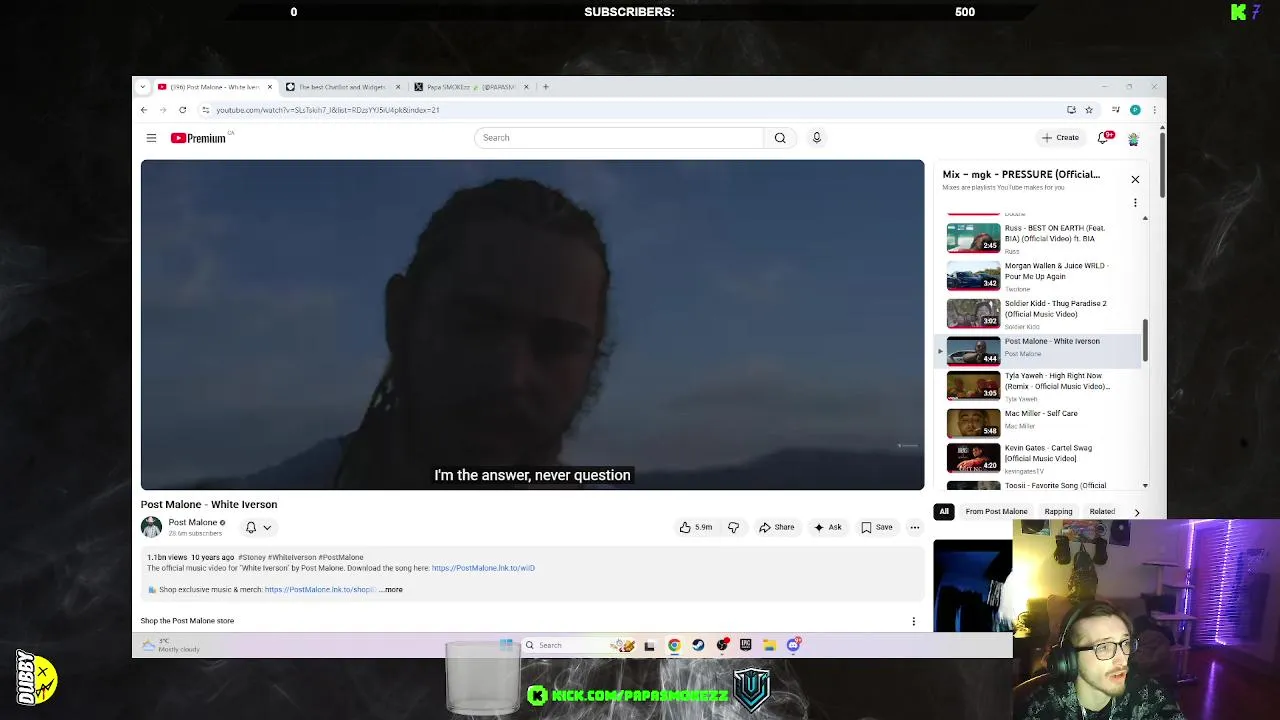
Task: Open the tab search dropdown arrow
Action: click(x=144, y=87)
